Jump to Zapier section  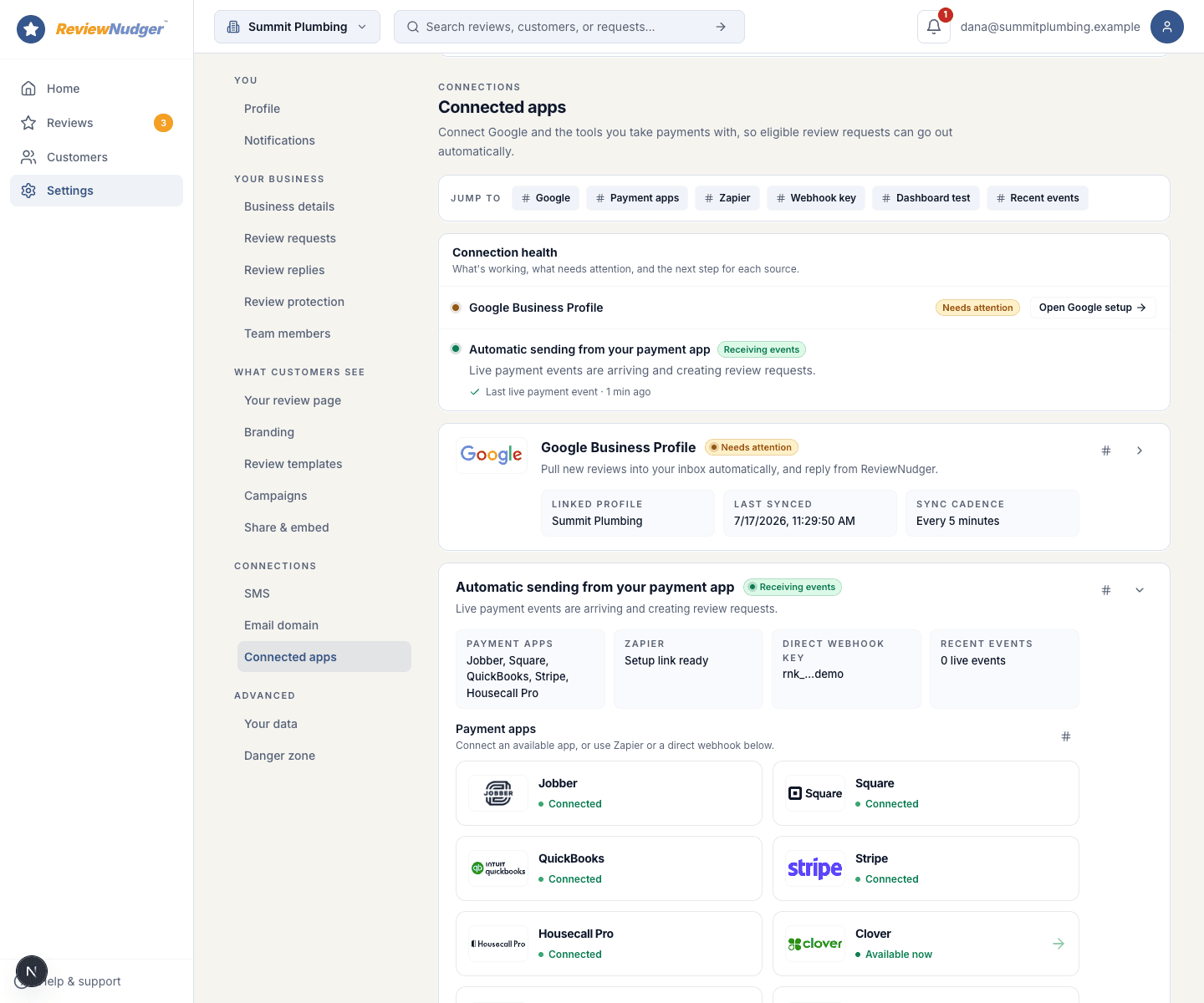click(727, 198)
